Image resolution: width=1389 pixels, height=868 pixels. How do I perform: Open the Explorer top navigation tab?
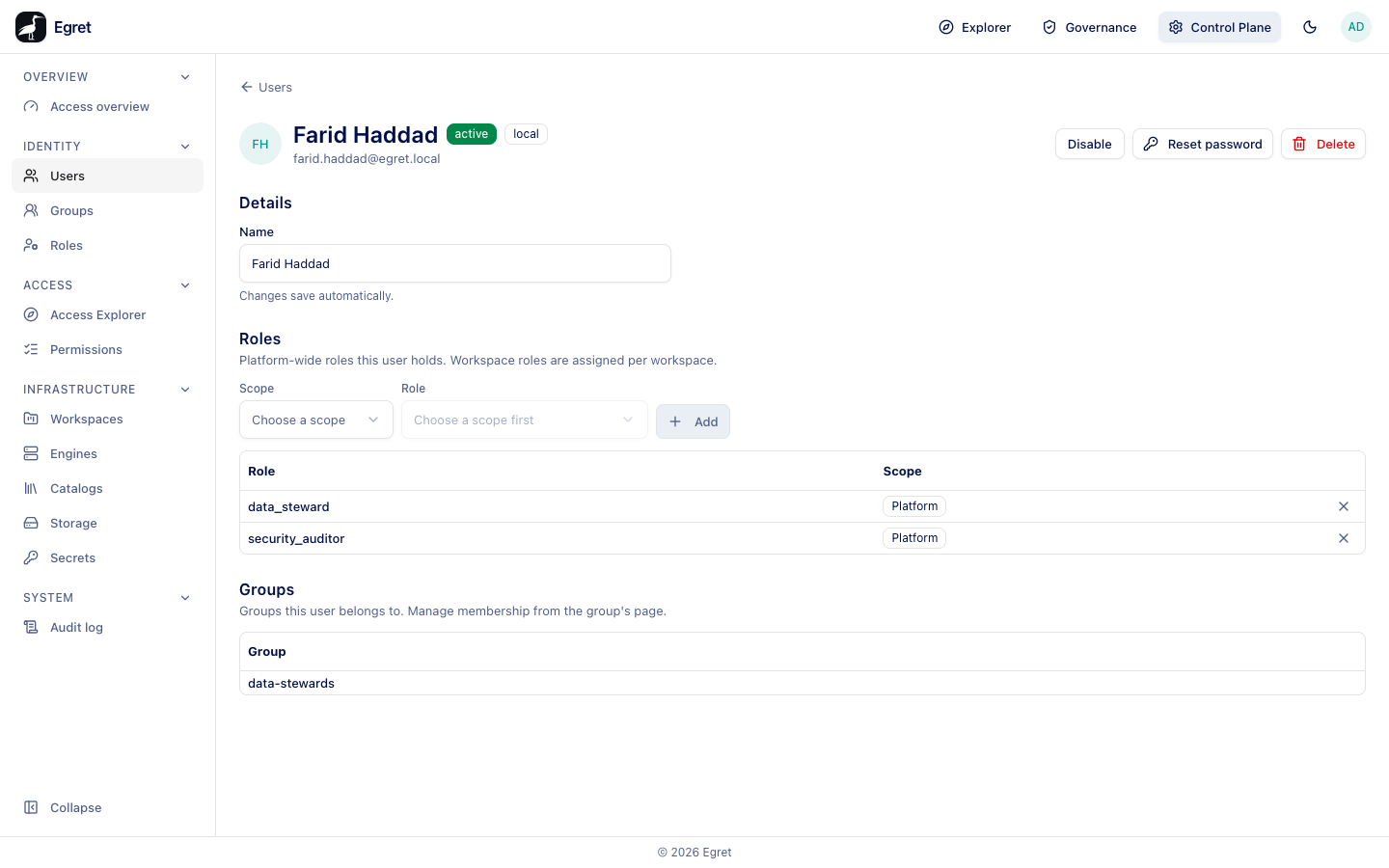click(x=975, y=27)
